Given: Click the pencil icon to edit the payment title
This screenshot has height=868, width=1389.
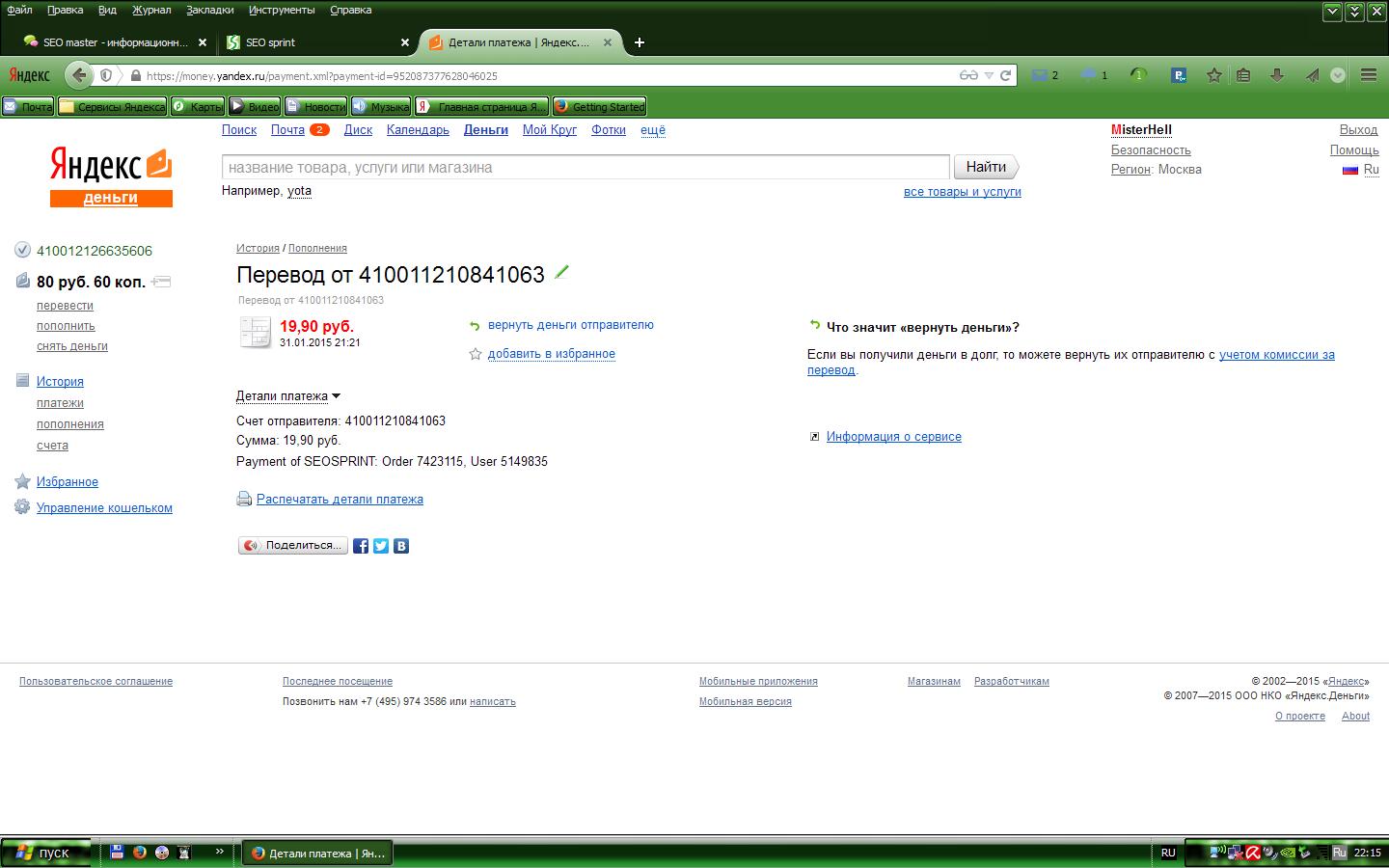Looking at the screenshot, I should tap(561, 273).
